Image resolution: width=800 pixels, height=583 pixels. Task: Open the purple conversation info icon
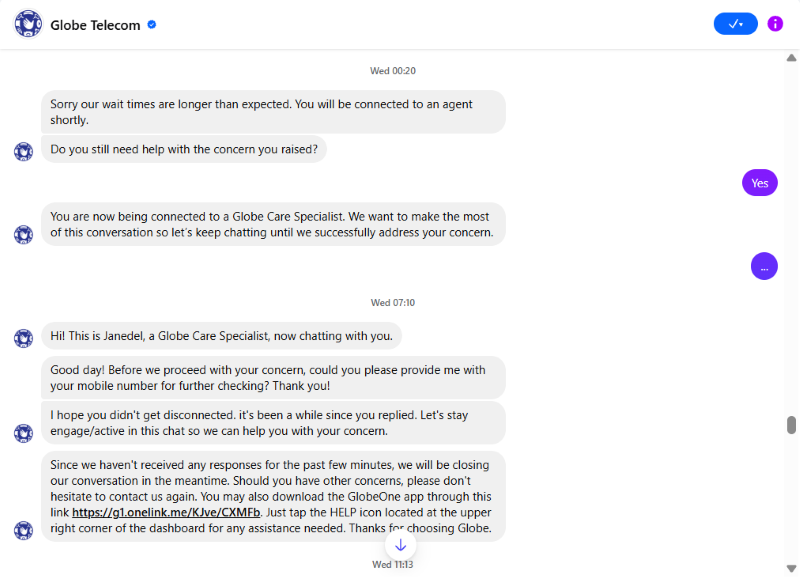[x=775, y=23]
